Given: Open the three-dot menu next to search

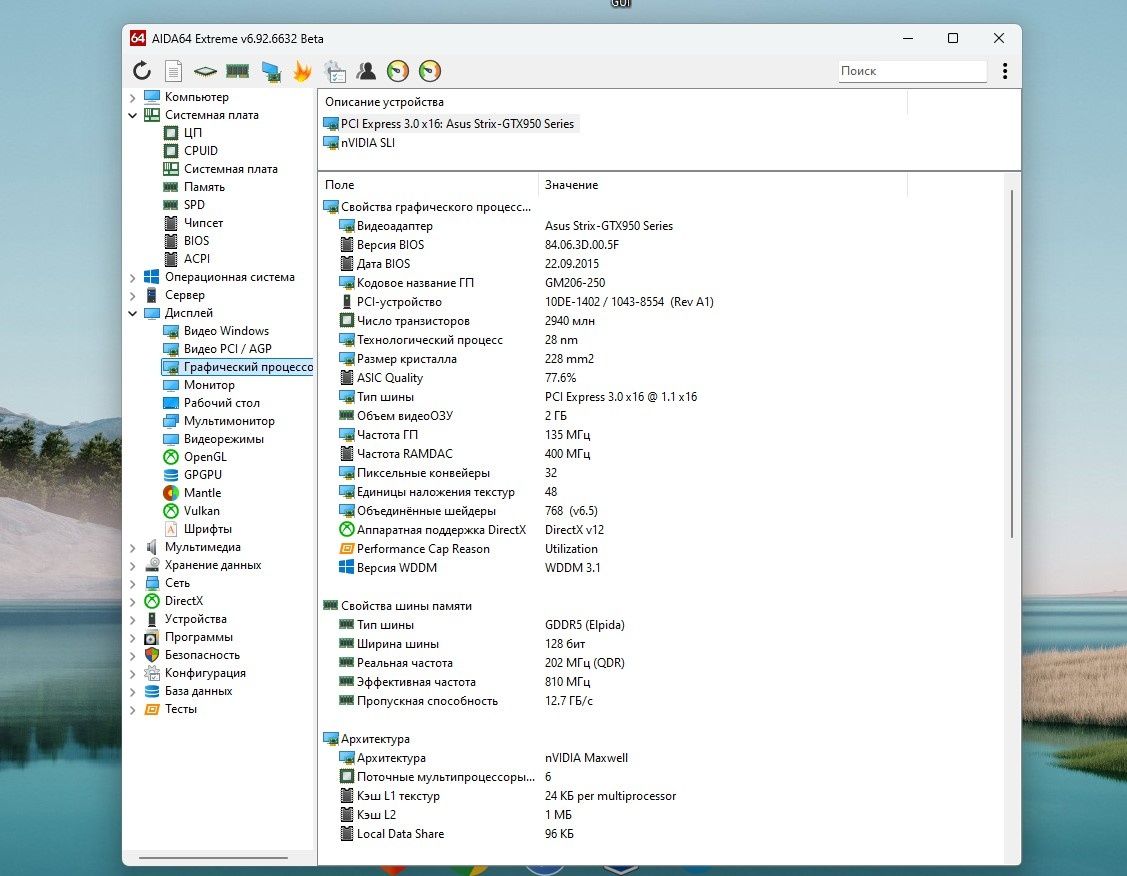Looking at the screenshot, I should tap(1005, 70).
